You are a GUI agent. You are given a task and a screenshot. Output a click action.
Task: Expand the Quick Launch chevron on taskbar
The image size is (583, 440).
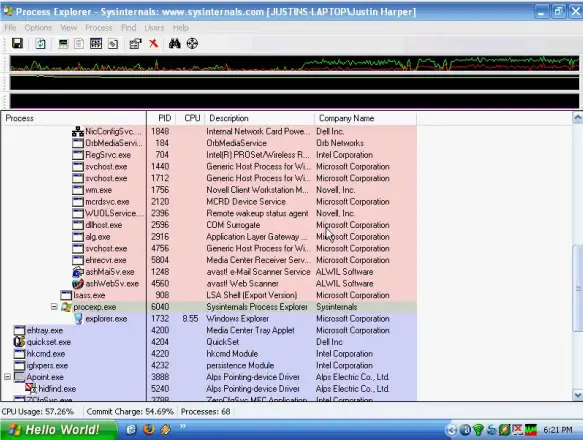pos(183,426)
